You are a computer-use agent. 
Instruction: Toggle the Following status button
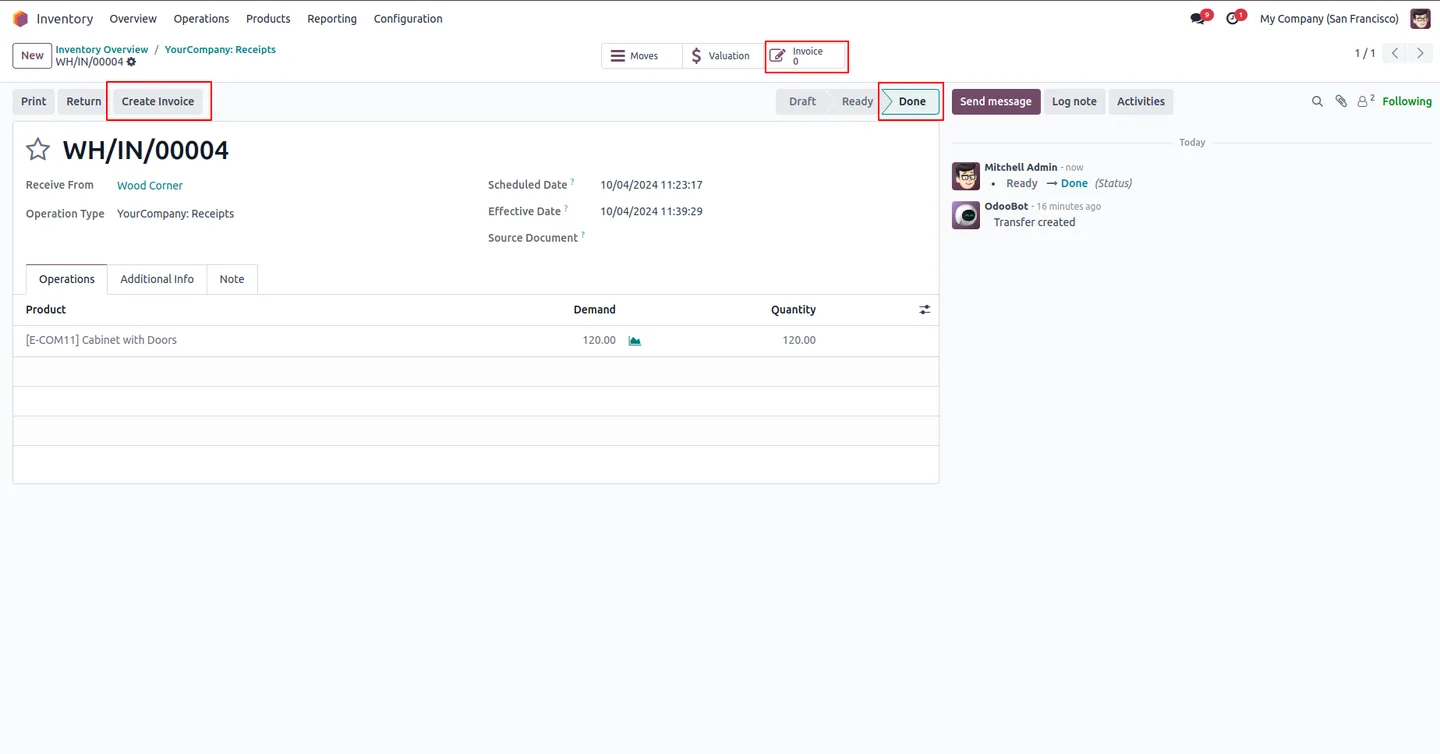[x=1407, y=101]
